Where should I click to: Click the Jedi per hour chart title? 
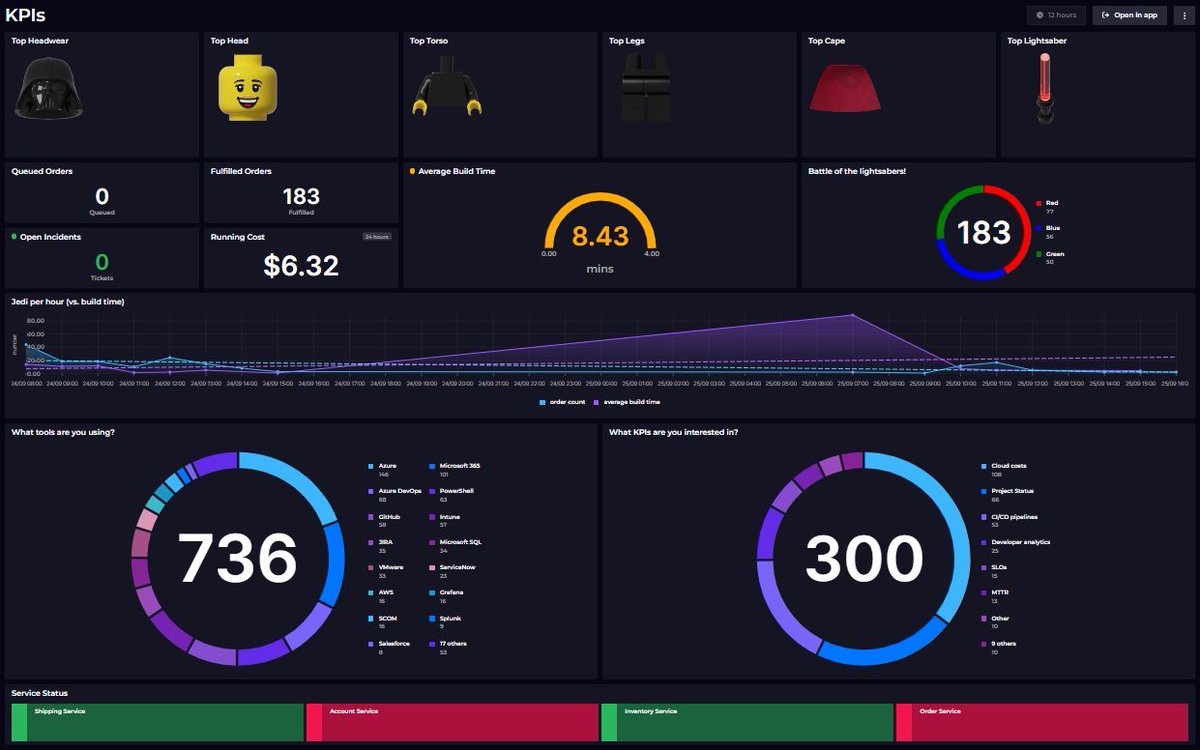coord(68,301)
